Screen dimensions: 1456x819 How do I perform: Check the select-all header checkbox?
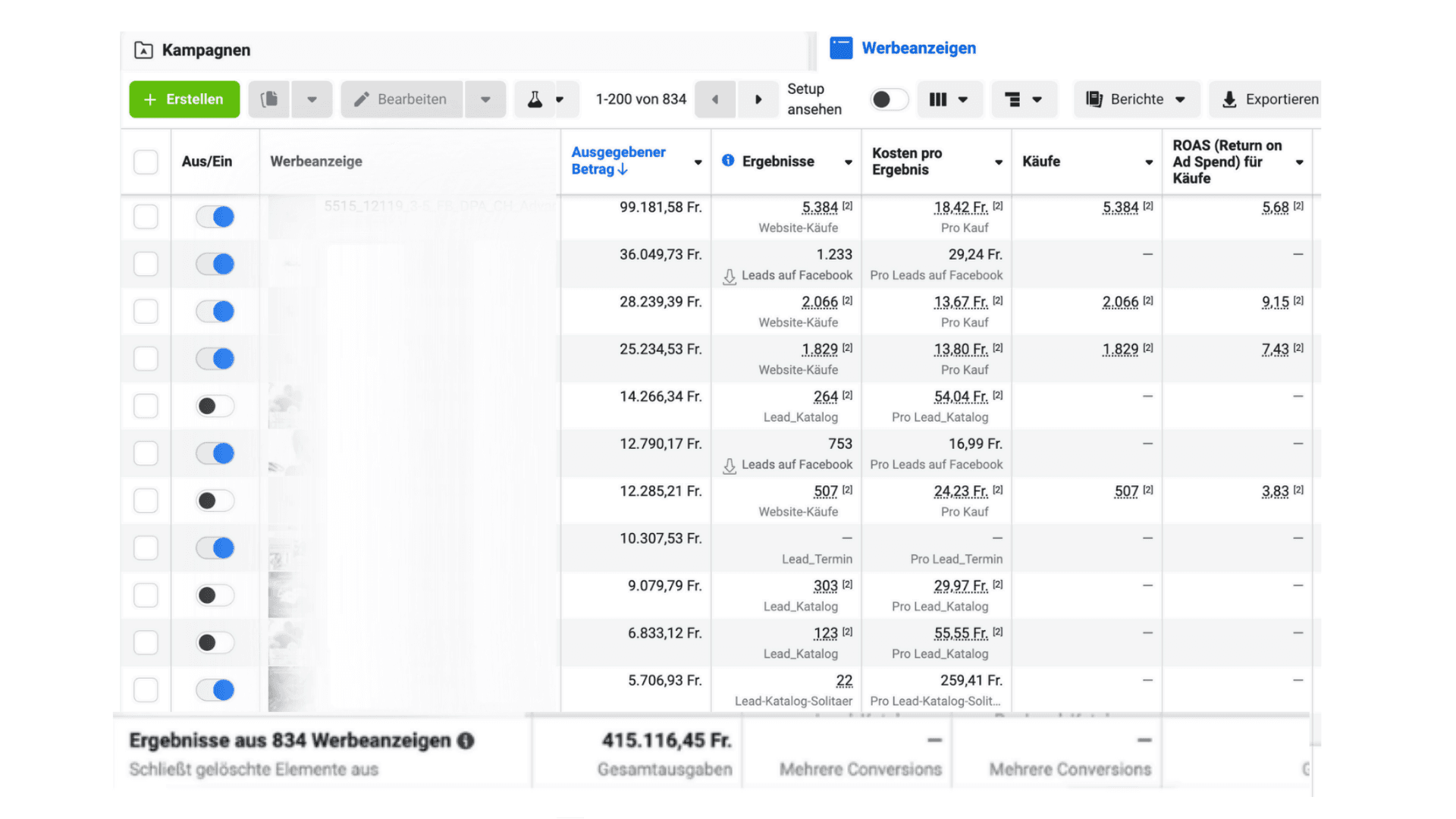146,162
